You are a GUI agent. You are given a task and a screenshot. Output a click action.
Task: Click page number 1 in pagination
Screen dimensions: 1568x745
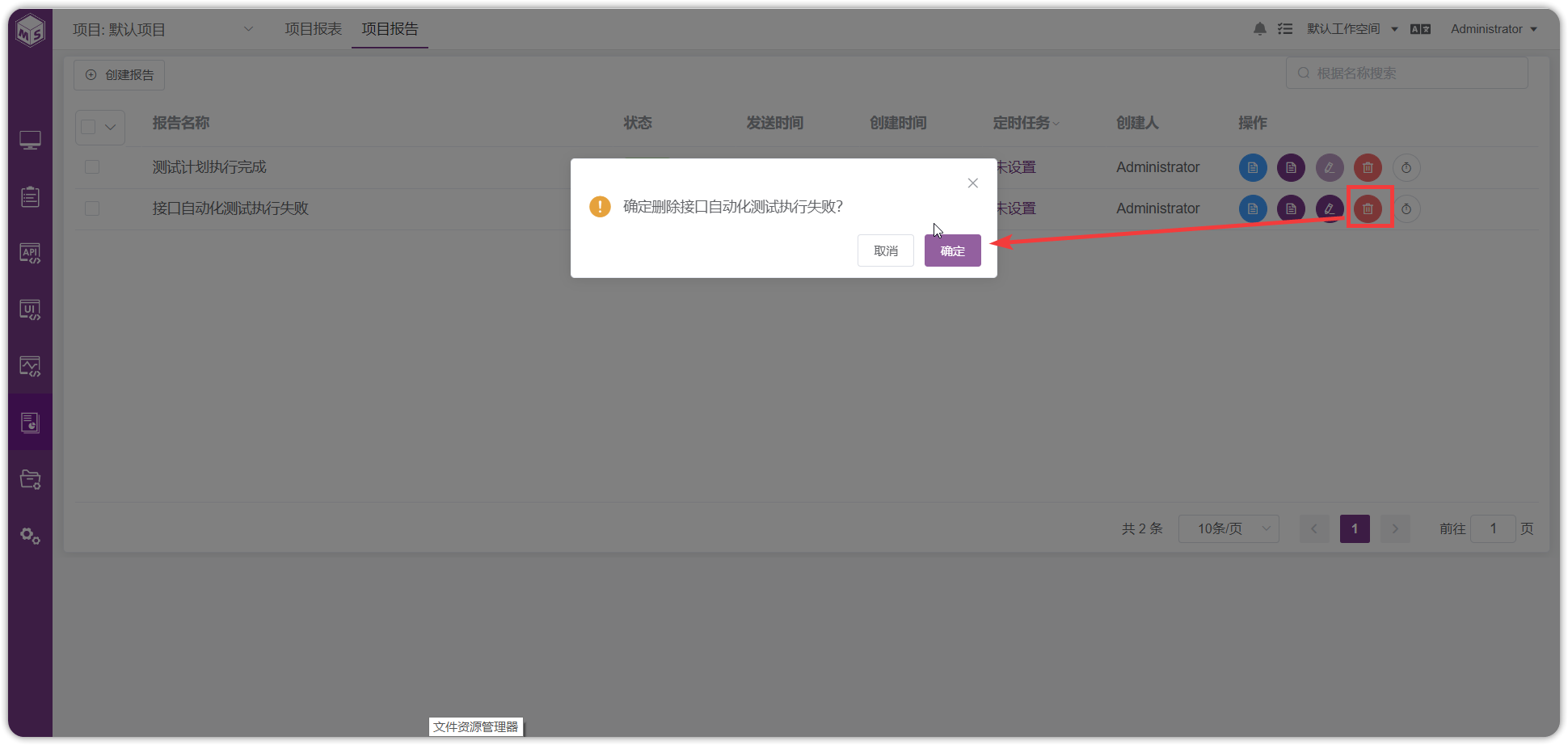click(1355, 528)
